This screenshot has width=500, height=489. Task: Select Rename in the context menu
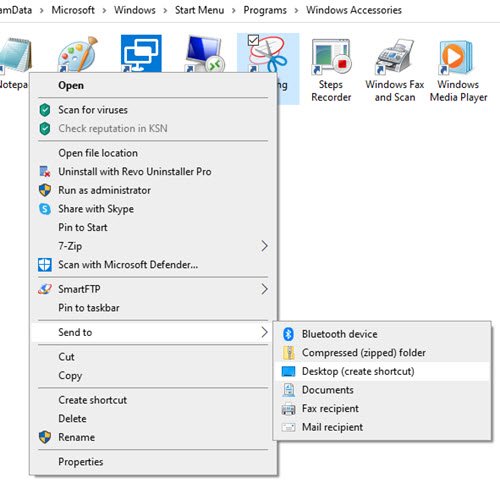click(153, 437)
